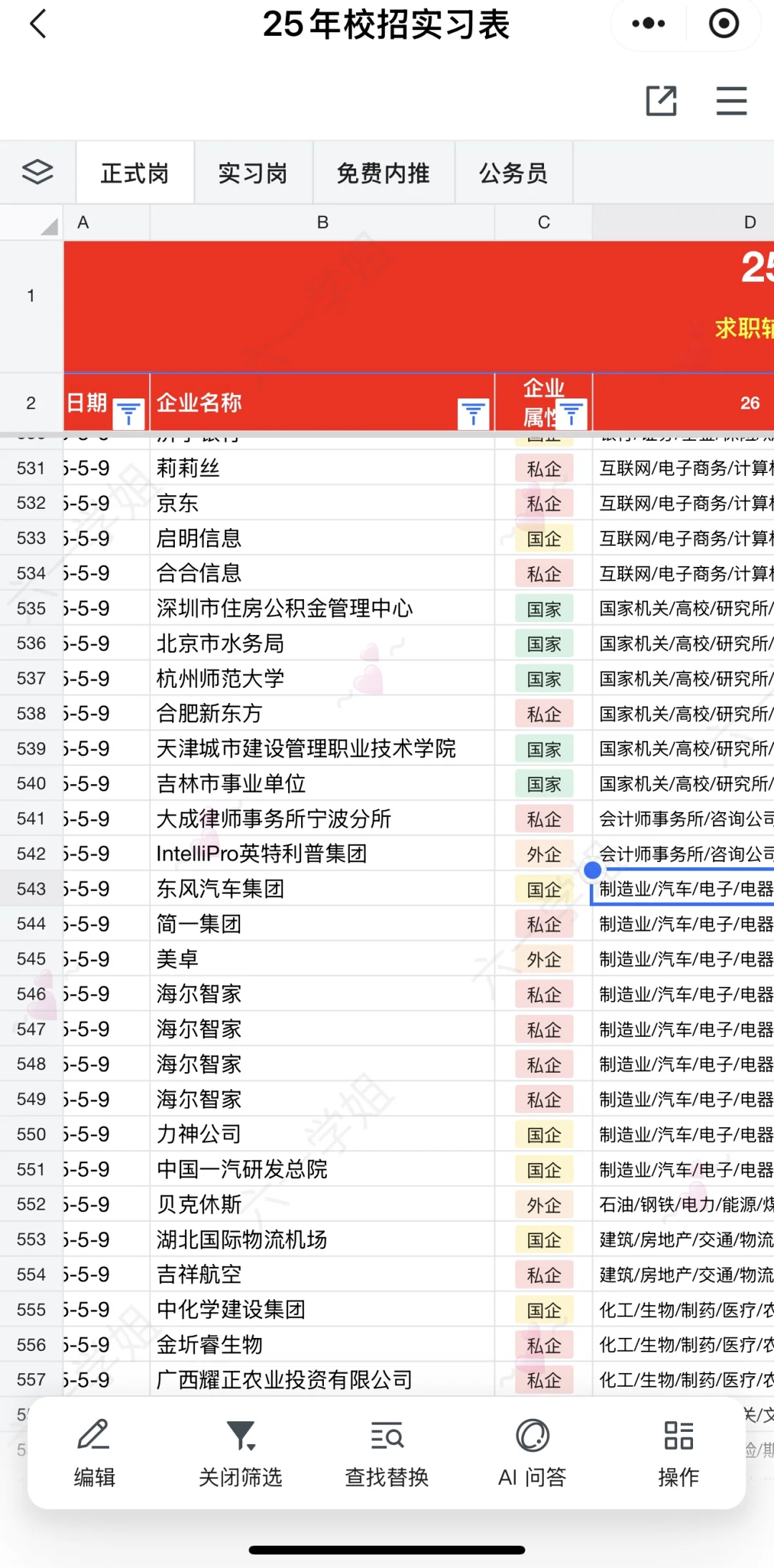Switch to the 实习岗 sheet tab
Viewport: 774px width, 1568px height.
coord(253,173)
